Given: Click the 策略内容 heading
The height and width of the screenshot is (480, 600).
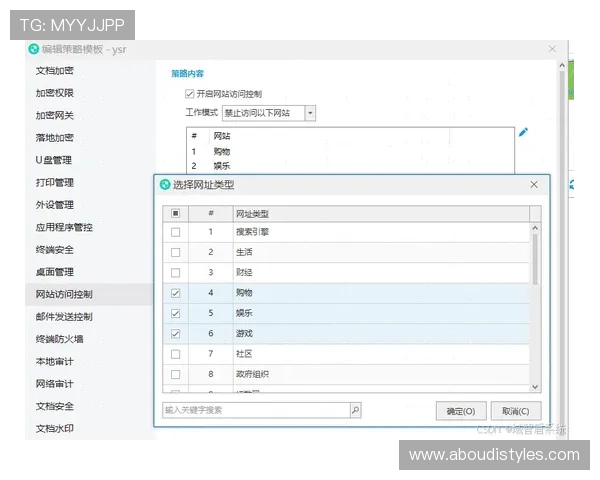Looking at the screenshot, I should (x=188, y=73).
